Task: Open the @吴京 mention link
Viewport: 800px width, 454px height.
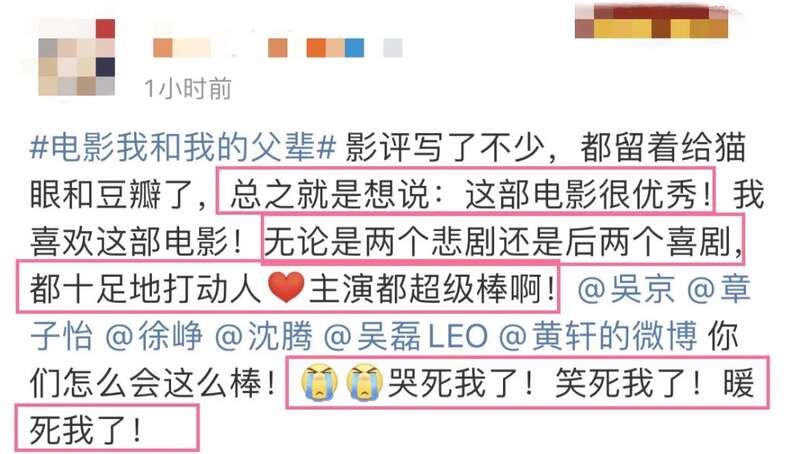Action: 626,289
